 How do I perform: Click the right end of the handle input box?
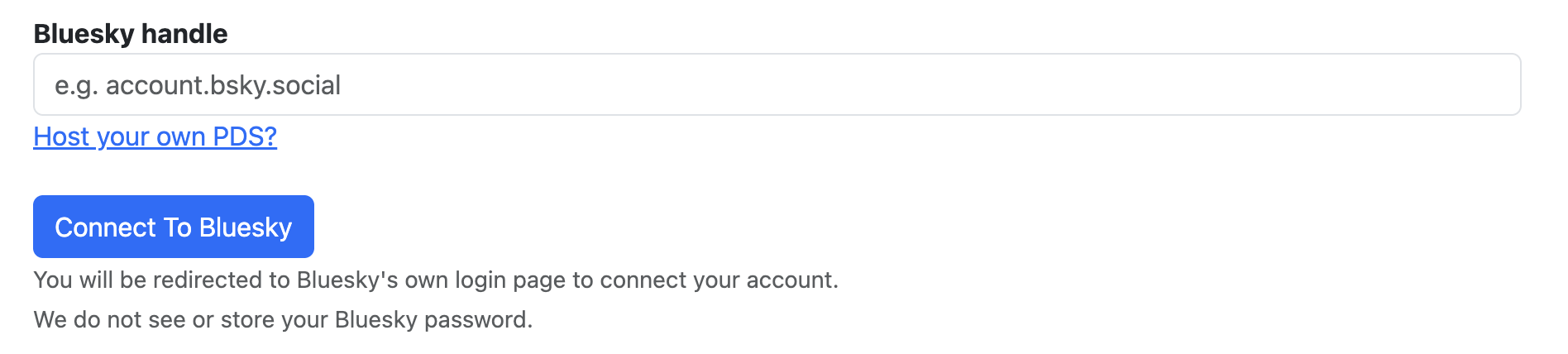tap(1489, 84)
